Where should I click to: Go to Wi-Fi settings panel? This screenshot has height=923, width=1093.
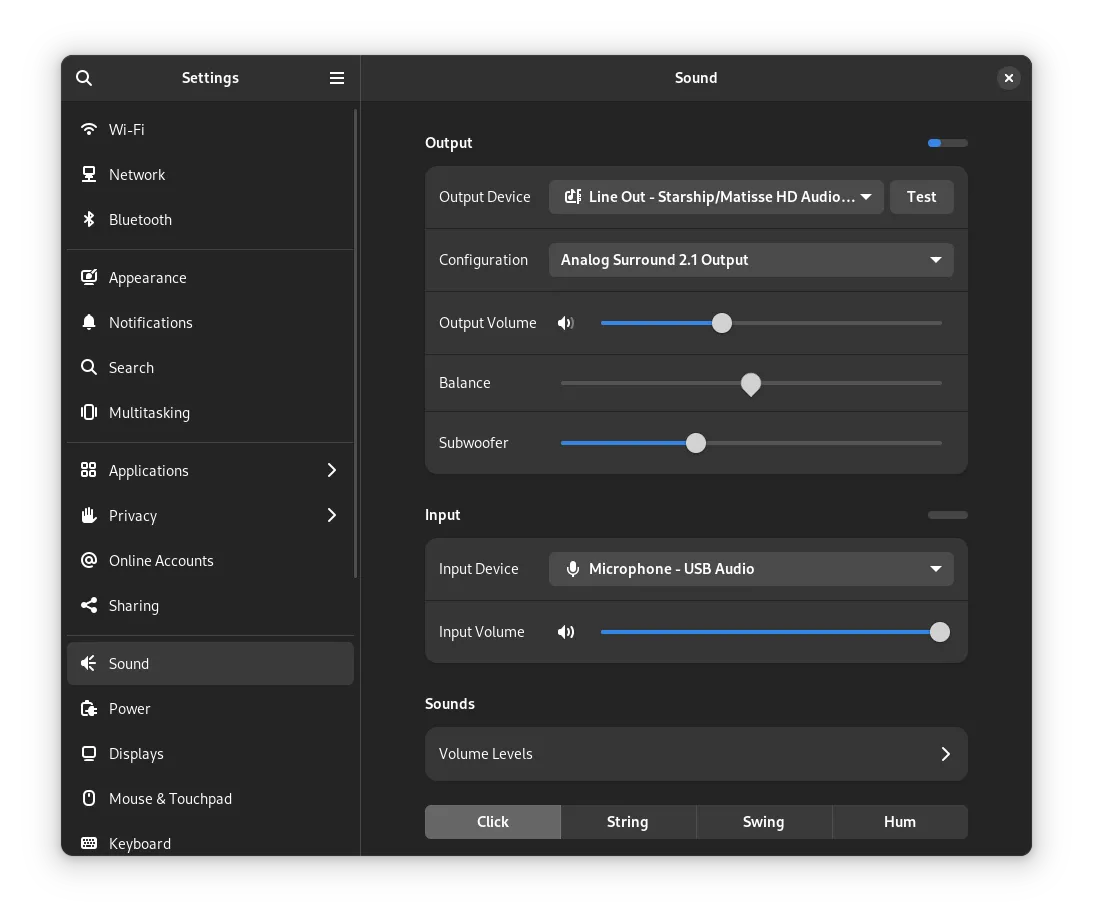point(126,130)
